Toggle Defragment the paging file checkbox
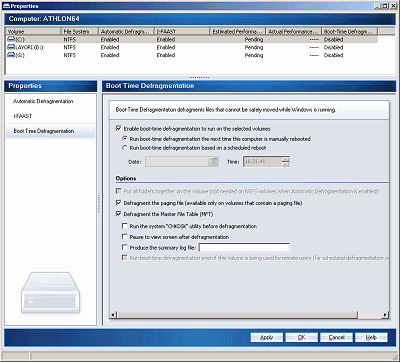 118,203
